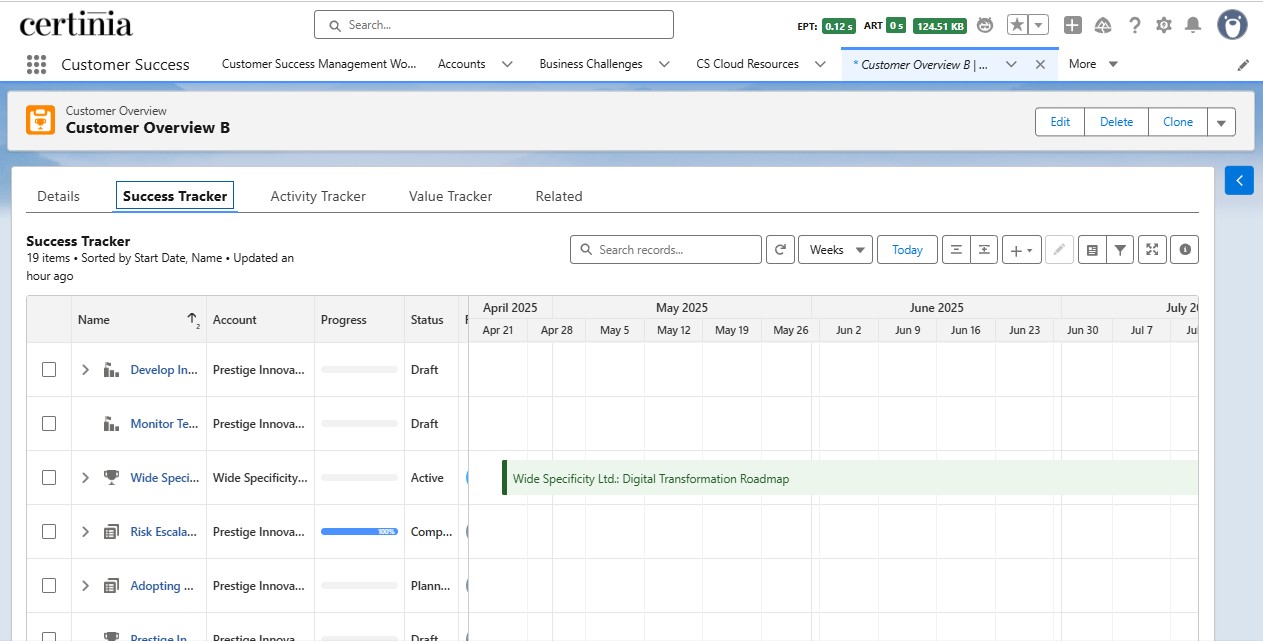This screenshot has height=641, width=1263.
Task: Expand the Wide Speci... row
Action: point(85,478)
